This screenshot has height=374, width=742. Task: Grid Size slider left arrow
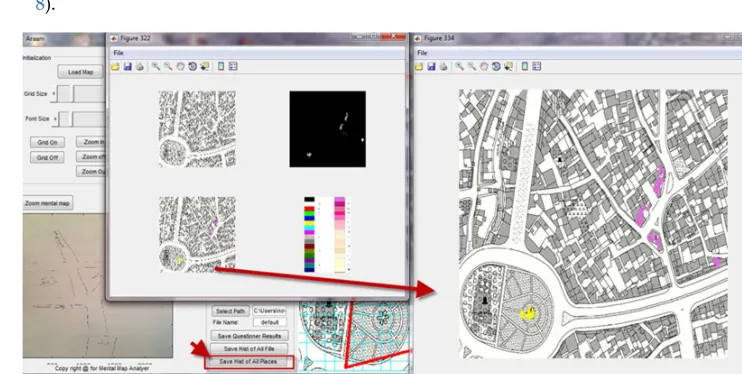pos(54,94)
